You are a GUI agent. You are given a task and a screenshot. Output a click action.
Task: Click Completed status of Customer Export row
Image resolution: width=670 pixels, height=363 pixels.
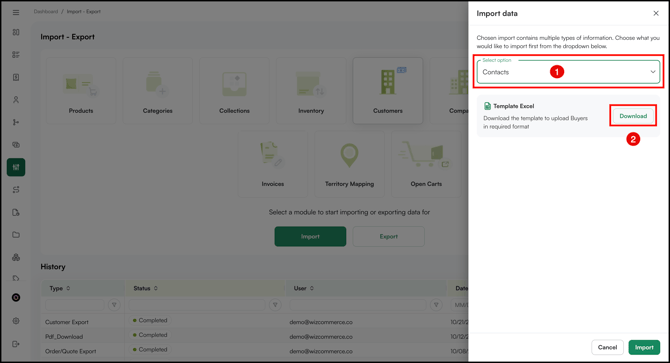click(150, 320)
